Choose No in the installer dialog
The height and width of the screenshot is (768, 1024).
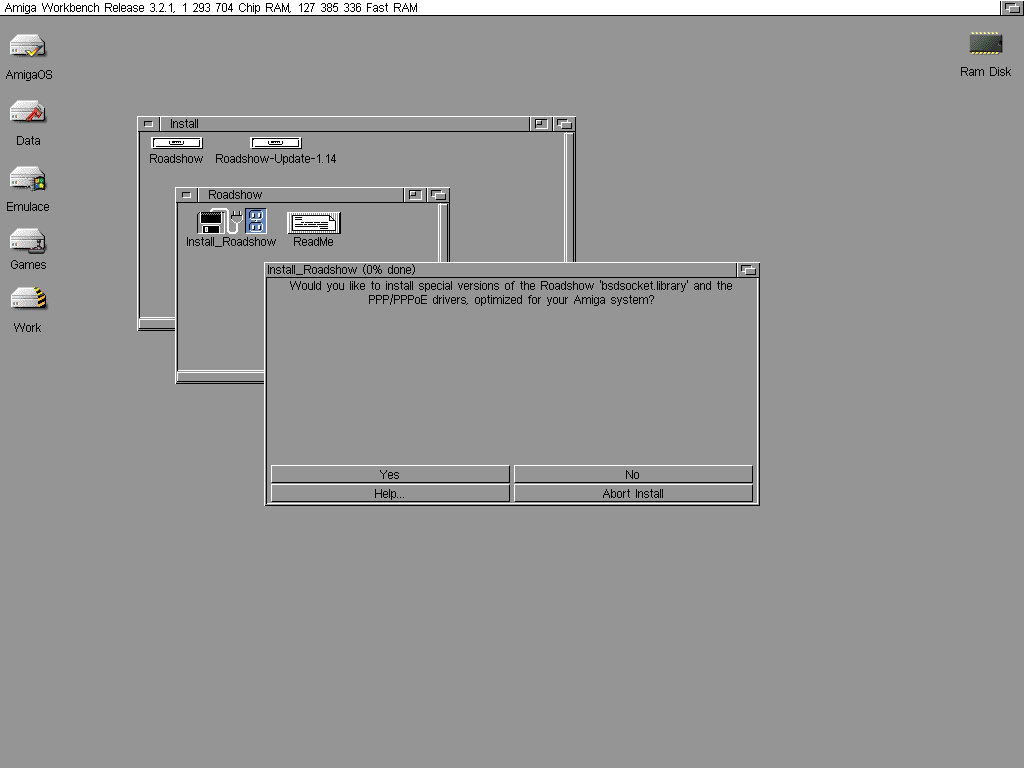click(632, 475)
